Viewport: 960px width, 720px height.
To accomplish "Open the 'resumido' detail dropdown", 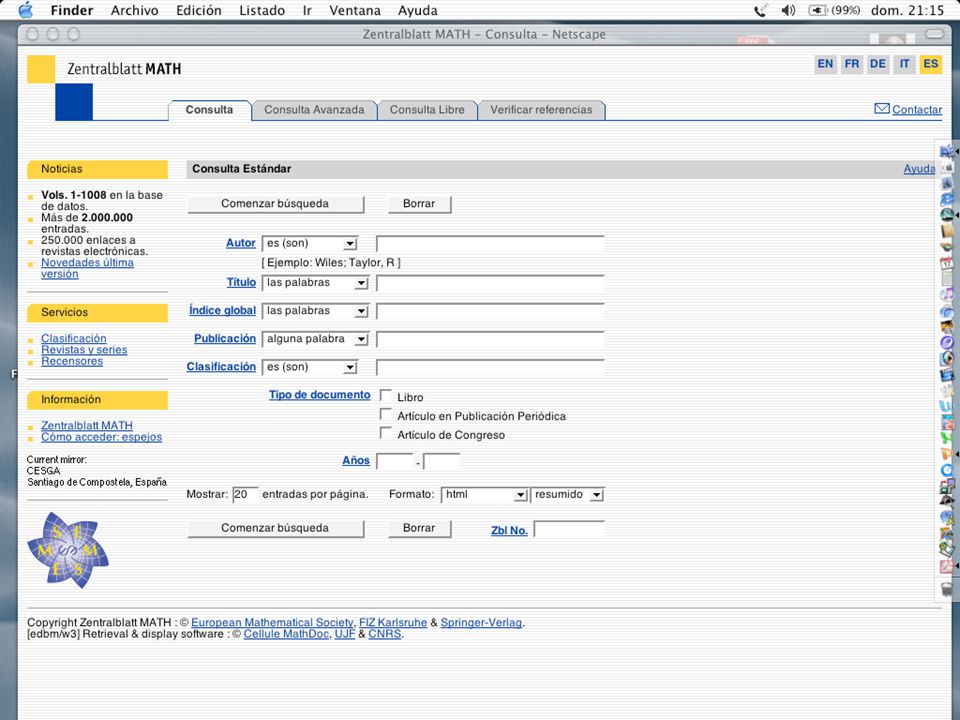I will [x=568, y=495].
